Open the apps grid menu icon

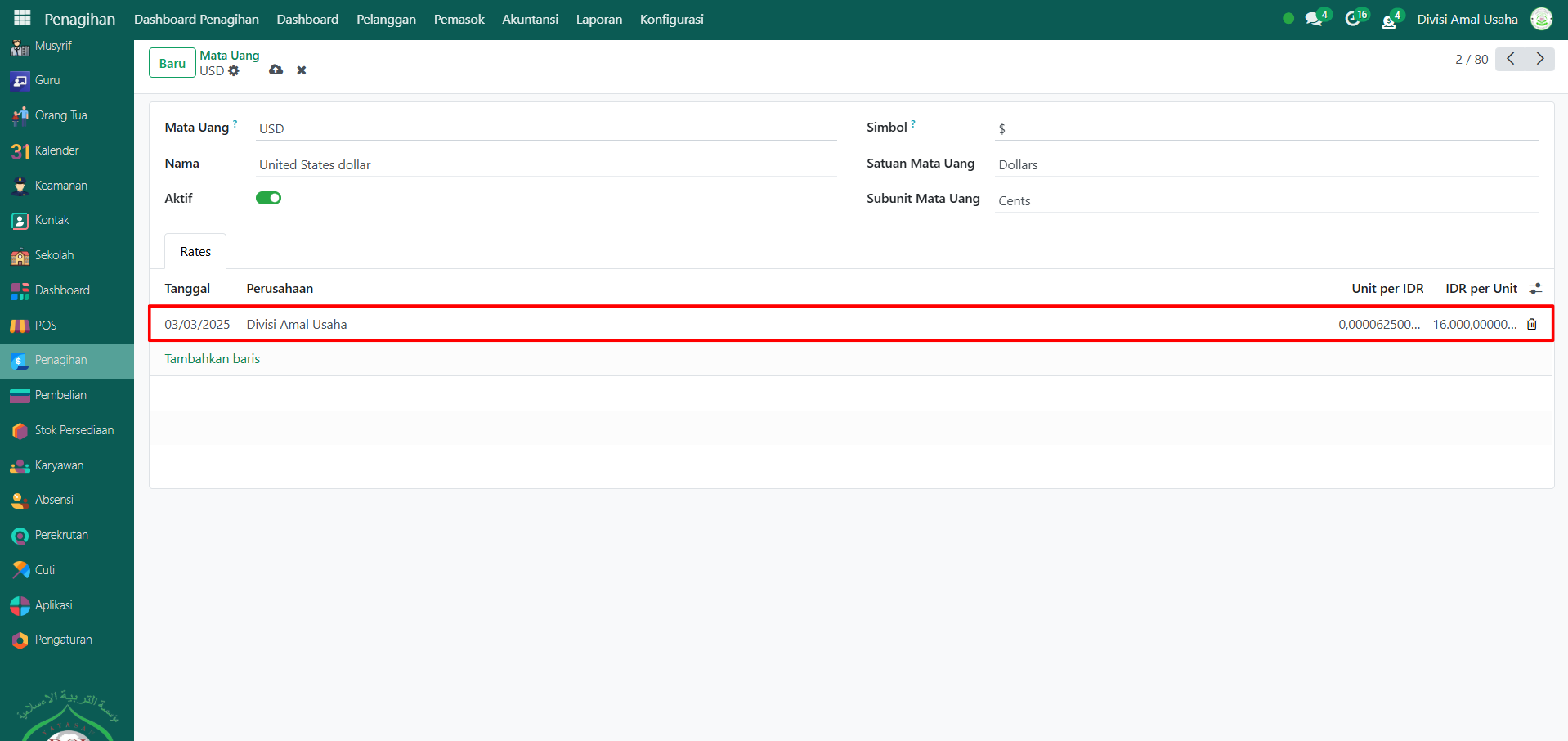point(22,18)
